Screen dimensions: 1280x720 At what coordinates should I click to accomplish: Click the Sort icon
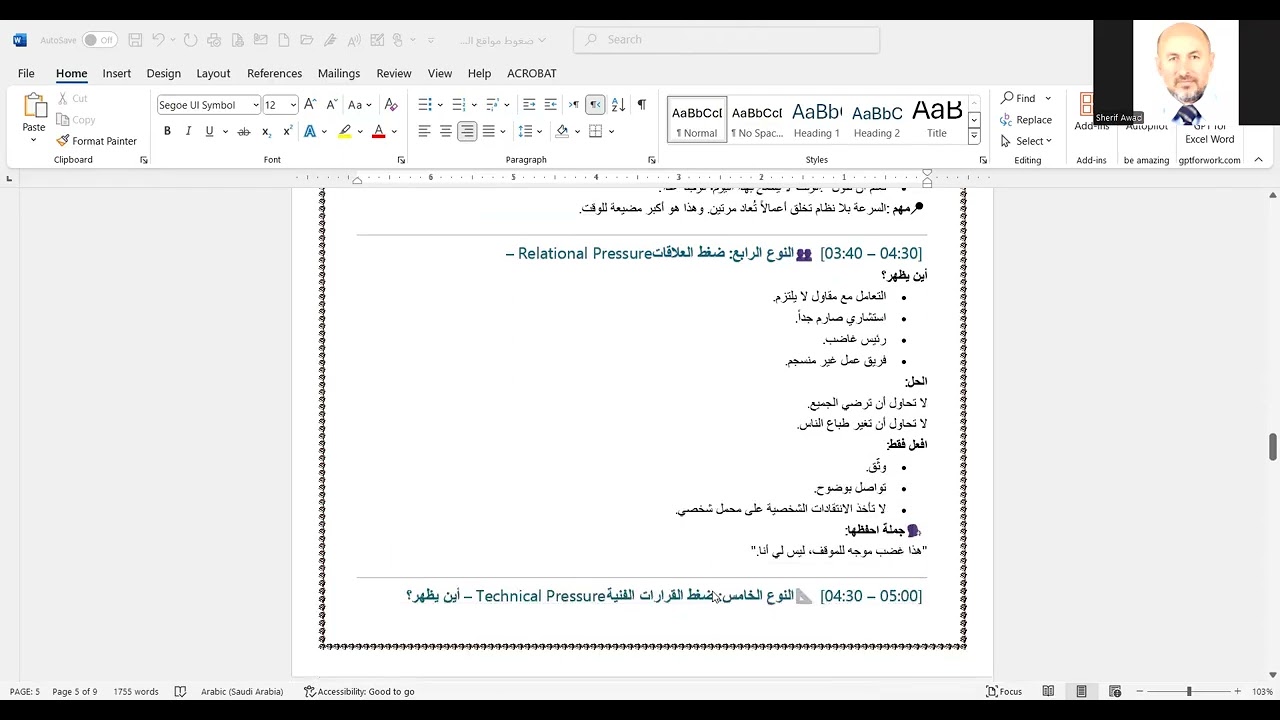click(x=618, y=105)
